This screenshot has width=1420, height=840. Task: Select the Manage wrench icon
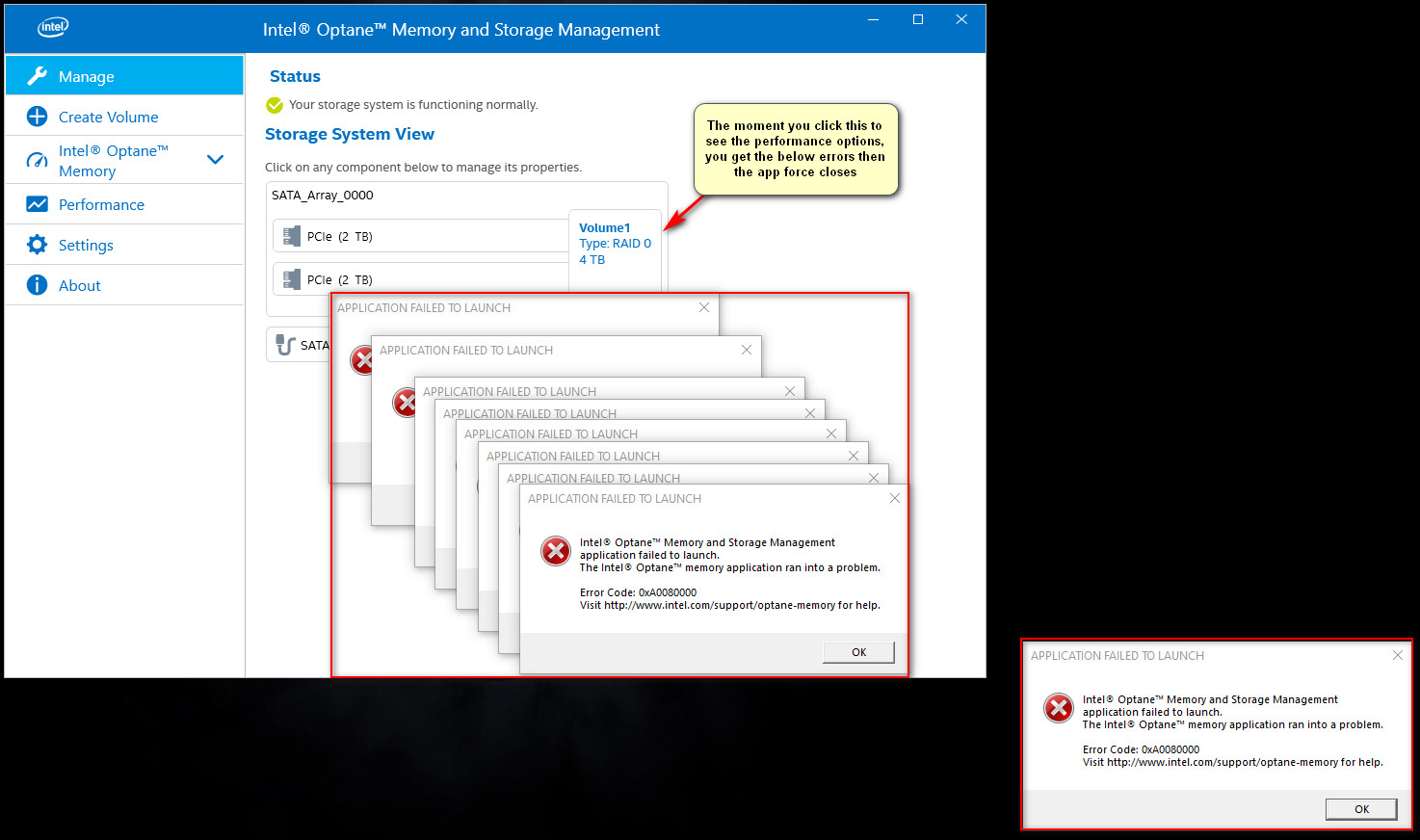pyautogui.click(x=37, y=76)
